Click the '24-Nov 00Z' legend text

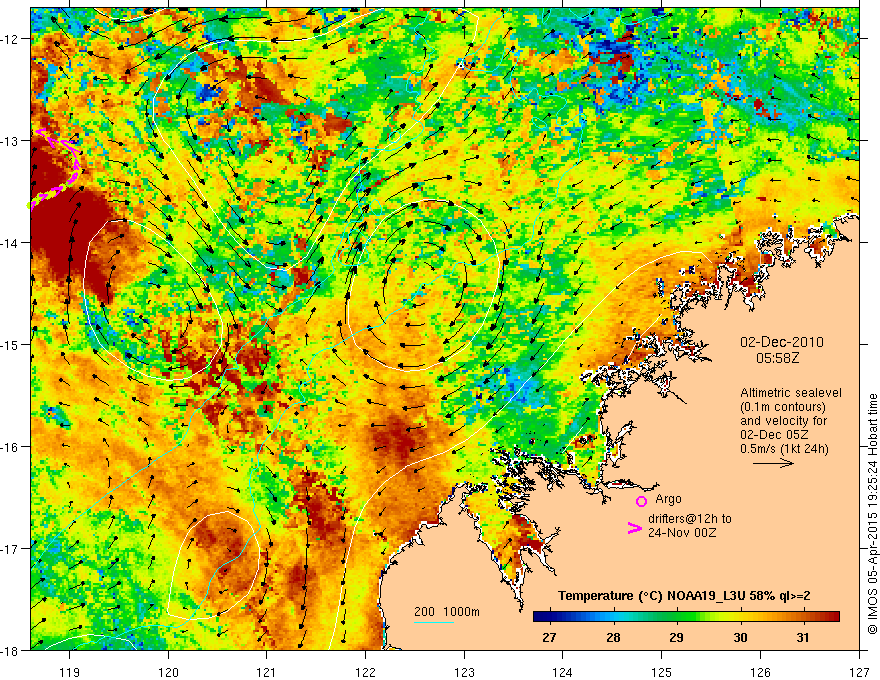click(x=682, y=533)
